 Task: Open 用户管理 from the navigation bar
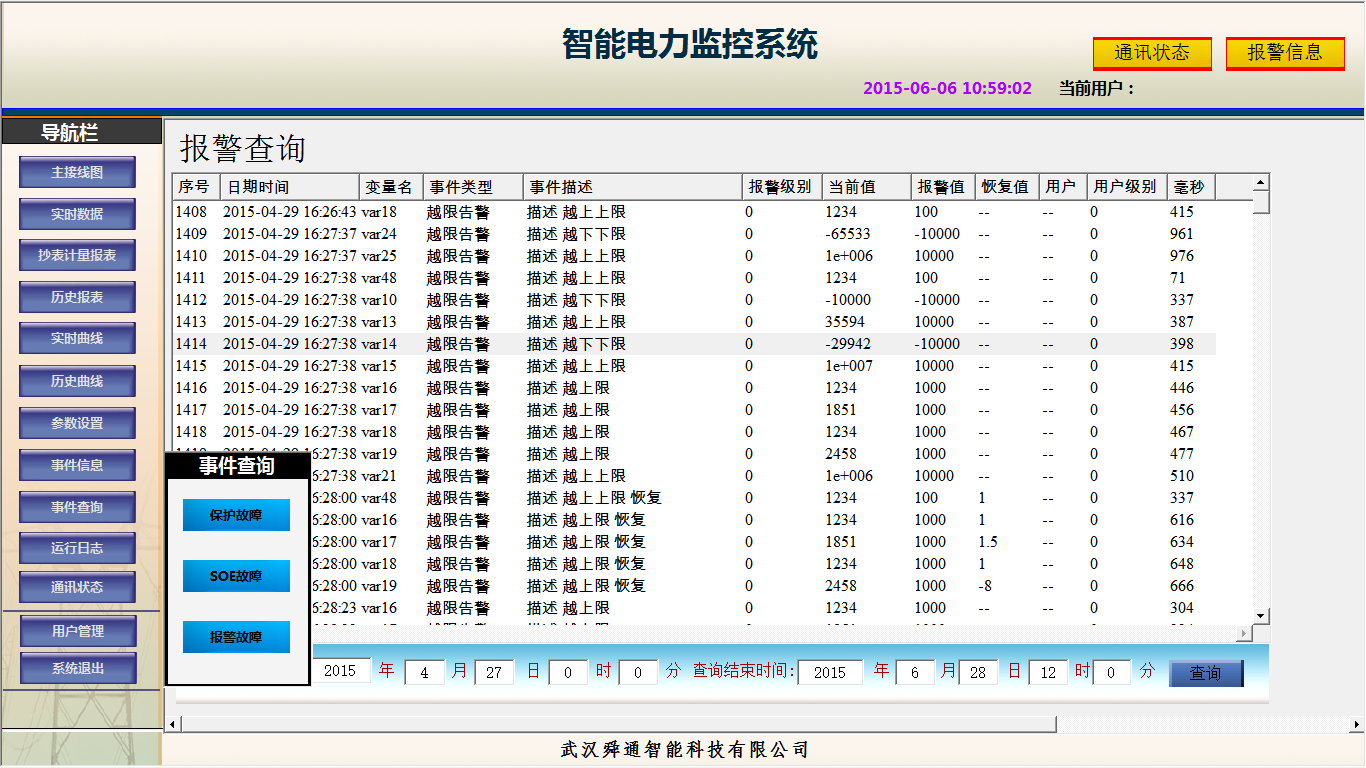coord(77,631)
